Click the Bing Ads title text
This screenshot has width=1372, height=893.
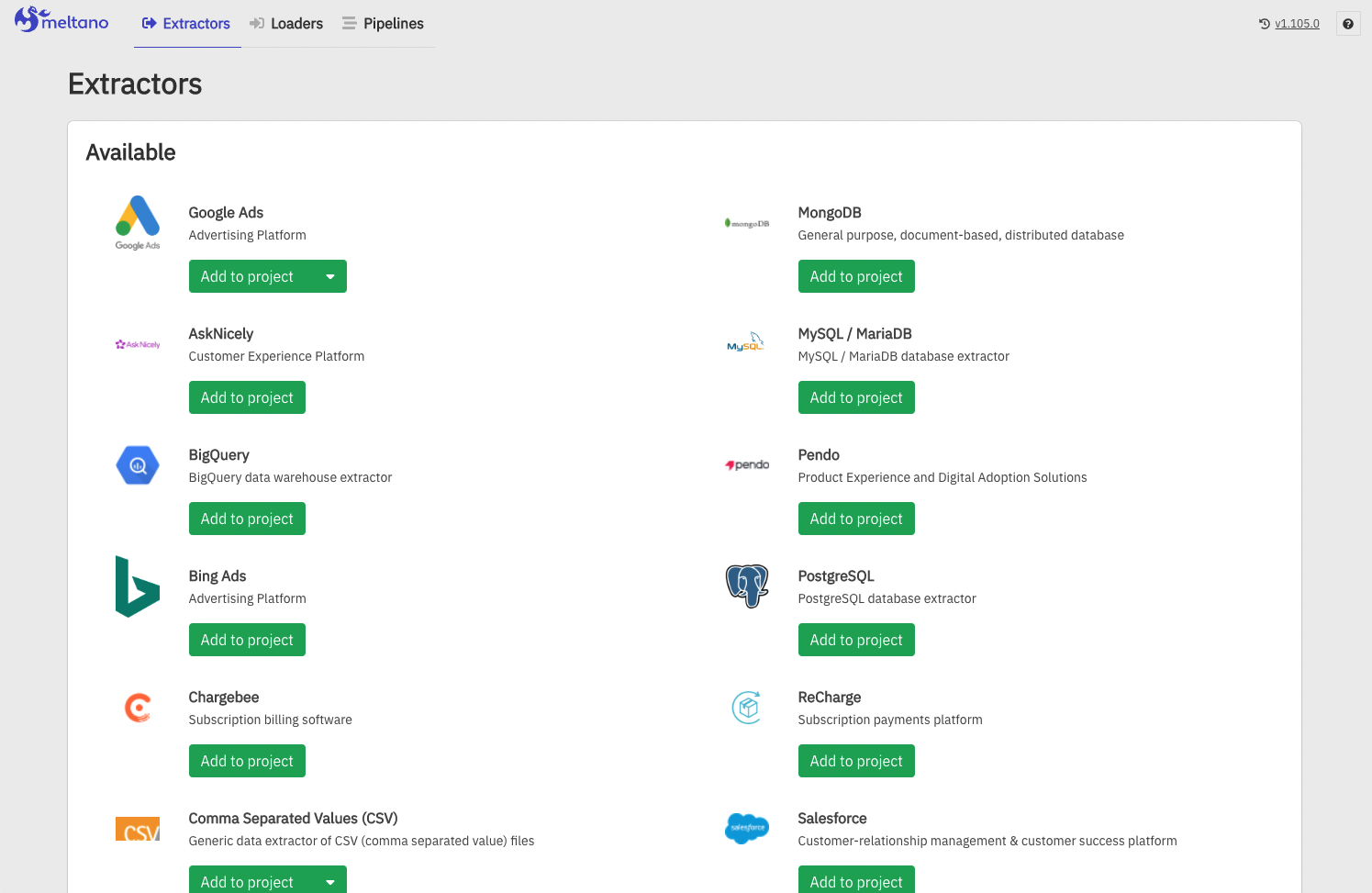(218, 576)
